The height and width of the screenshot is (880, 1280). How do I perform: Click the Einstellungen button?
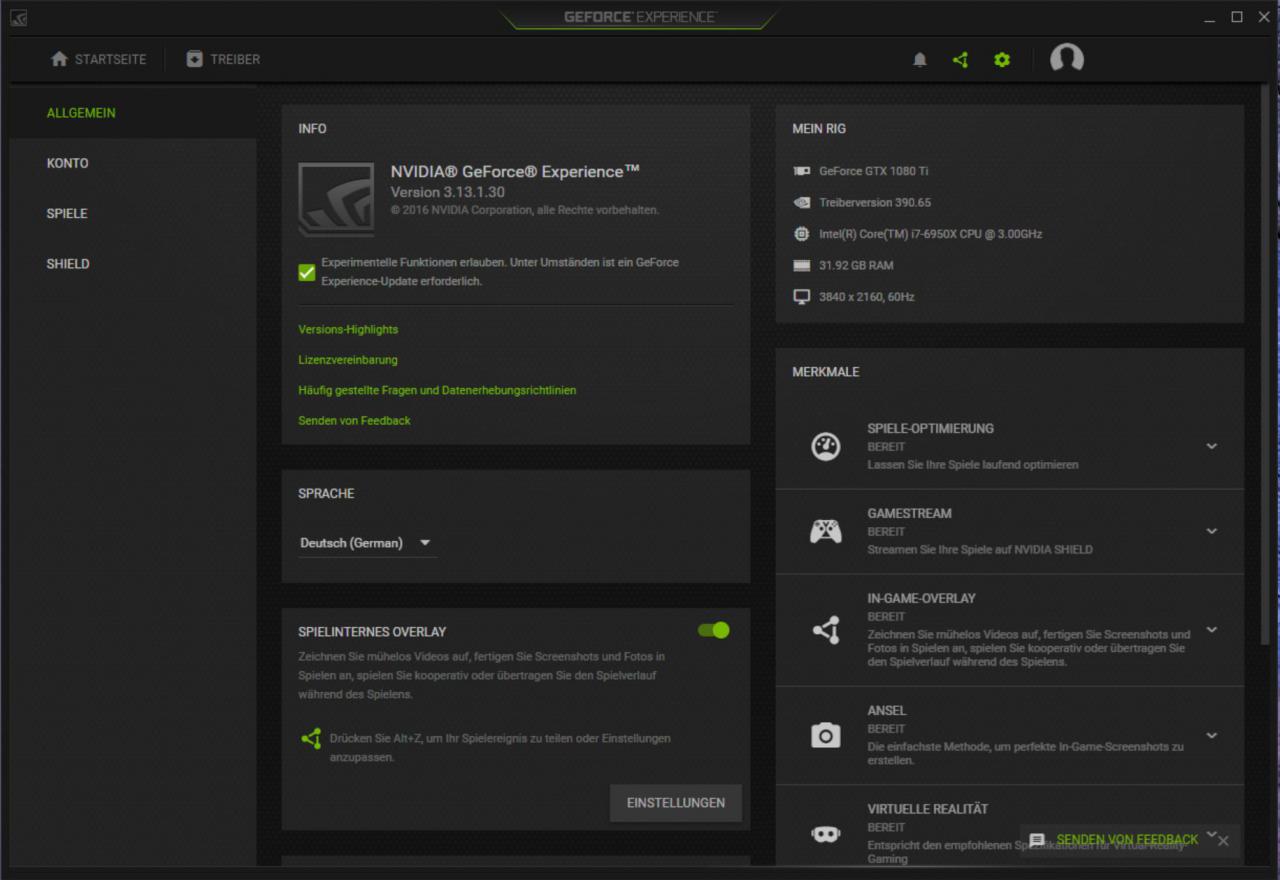click(x=676, y=803)
